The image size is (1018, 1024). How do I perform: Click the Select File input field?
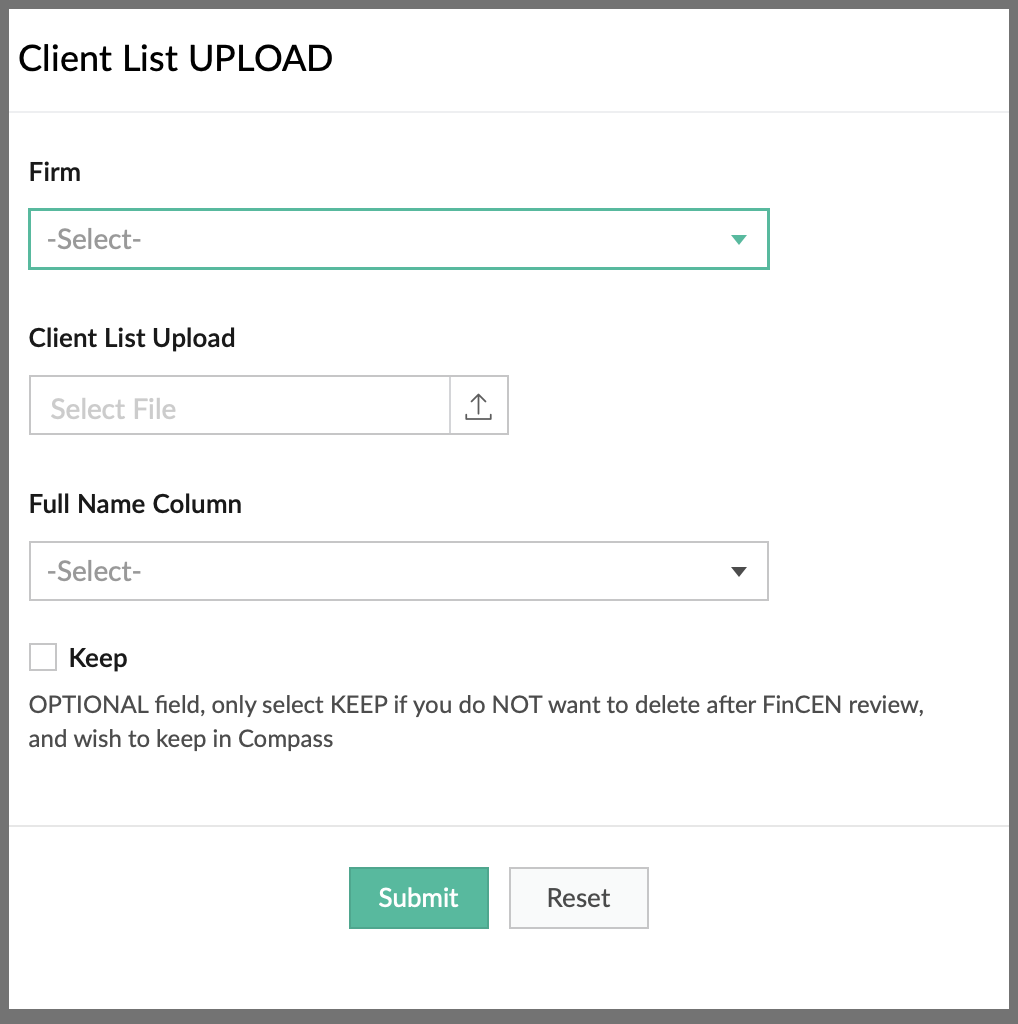pos(240,406)
